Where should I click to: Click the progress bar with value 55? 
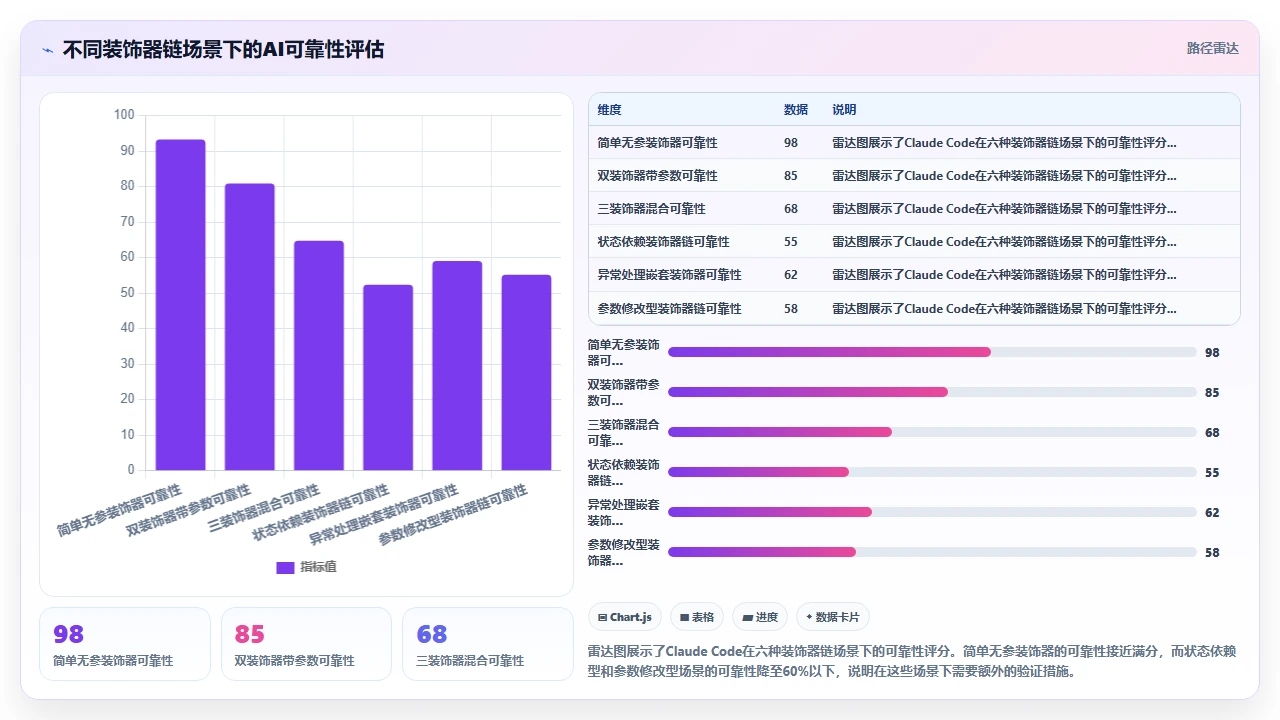(x=932, y=472)
